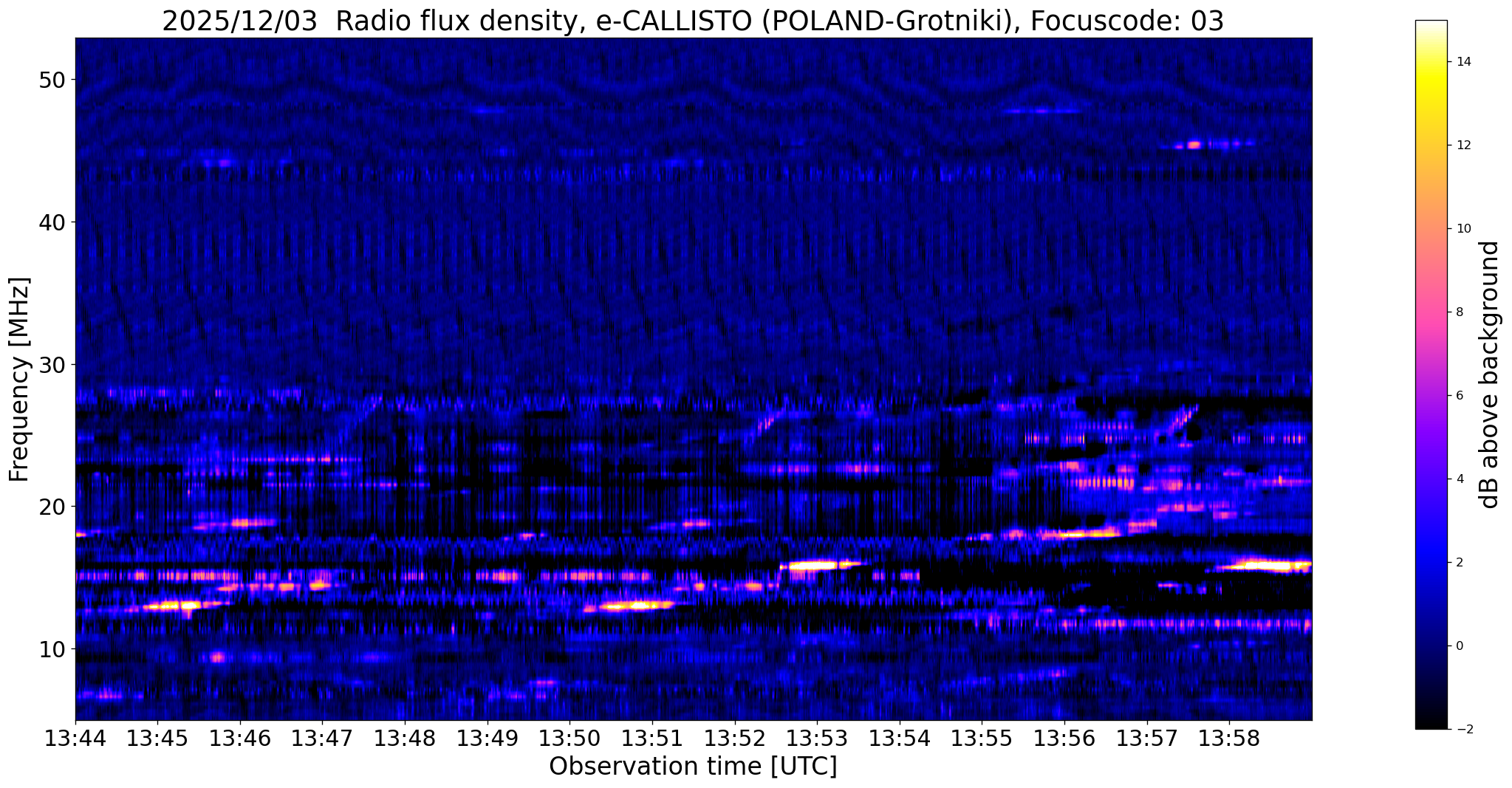Click the 13:51 time tick label
Image resolution: width=1512 pixels, height=788 pixels.
[x=652, y=739]
